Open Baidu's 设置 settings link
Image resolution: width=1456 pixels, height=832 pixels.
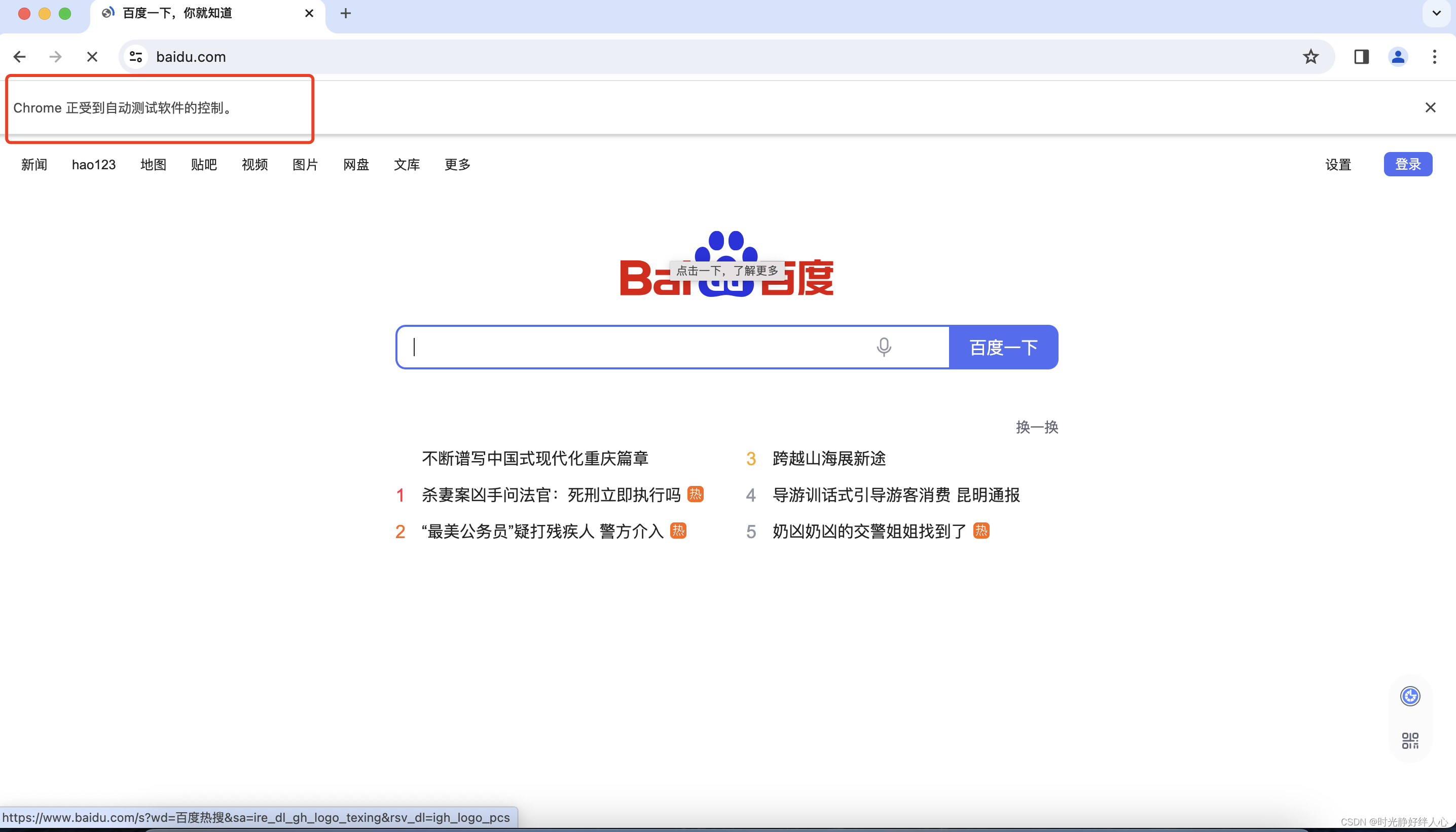1339,165
